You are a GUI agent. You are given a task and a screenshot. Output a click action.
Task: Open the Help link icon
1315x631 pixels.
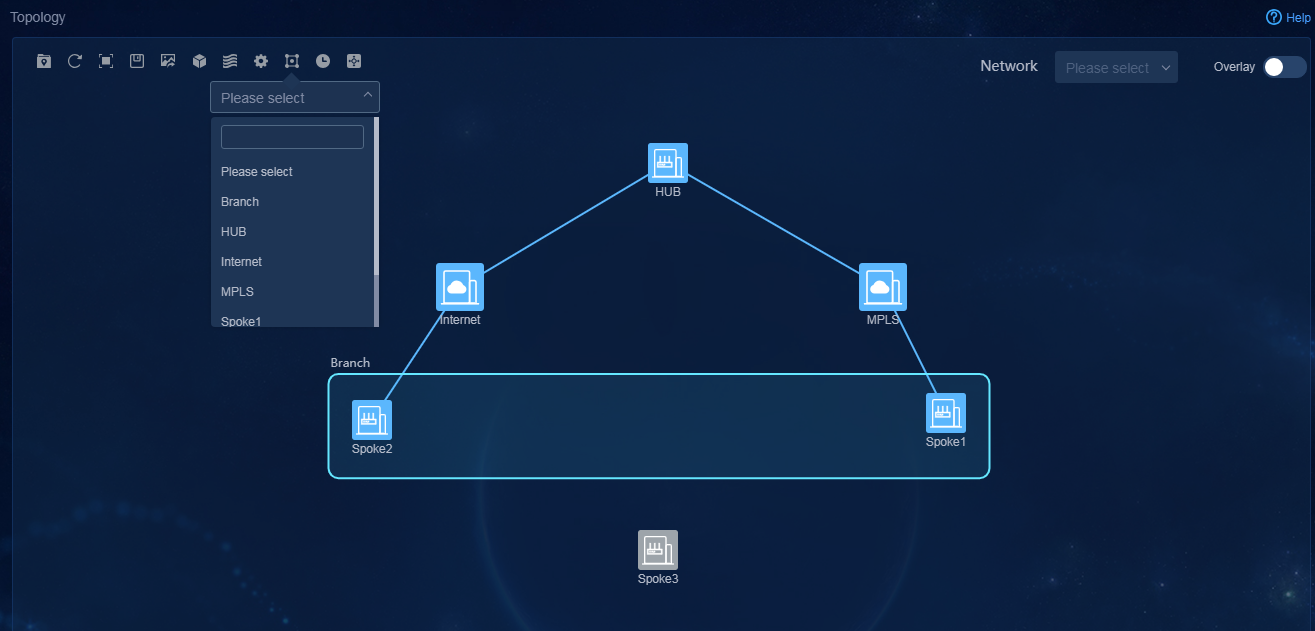[1274, 17]
